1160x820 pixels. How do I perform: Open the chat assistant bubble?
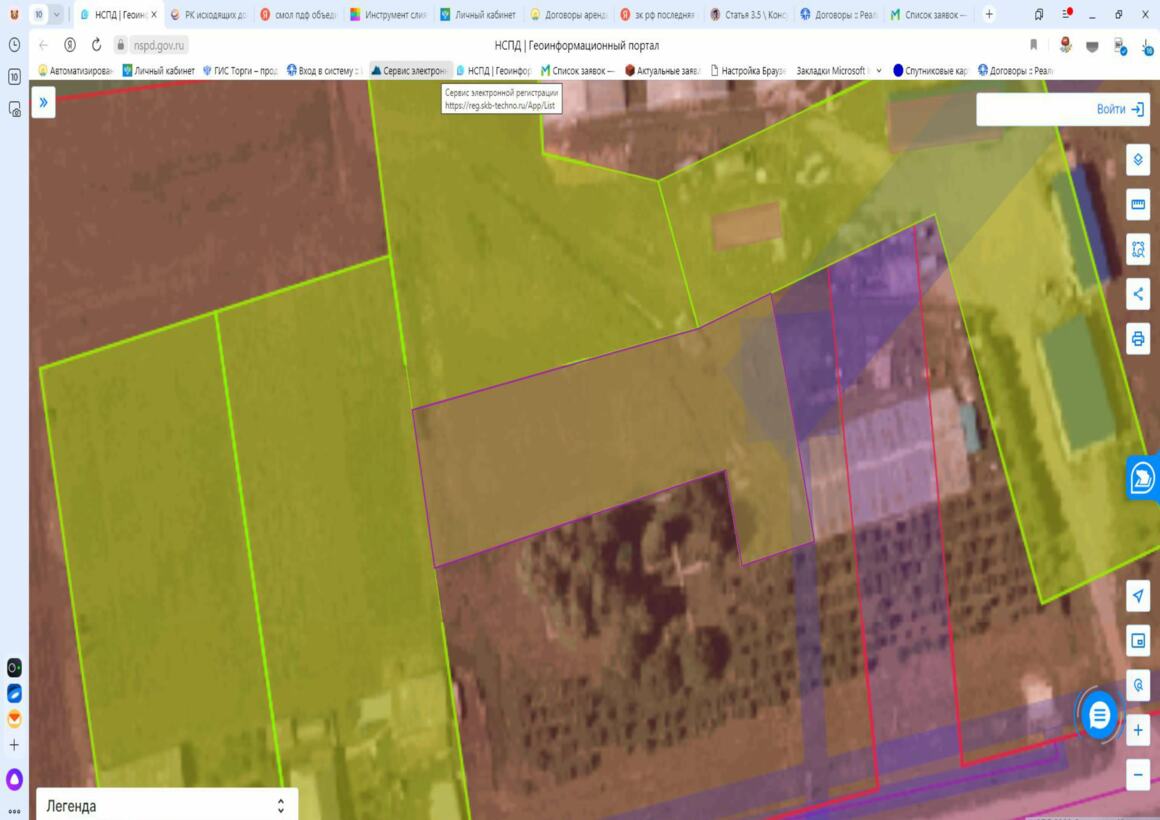[x=1099, y=715]
